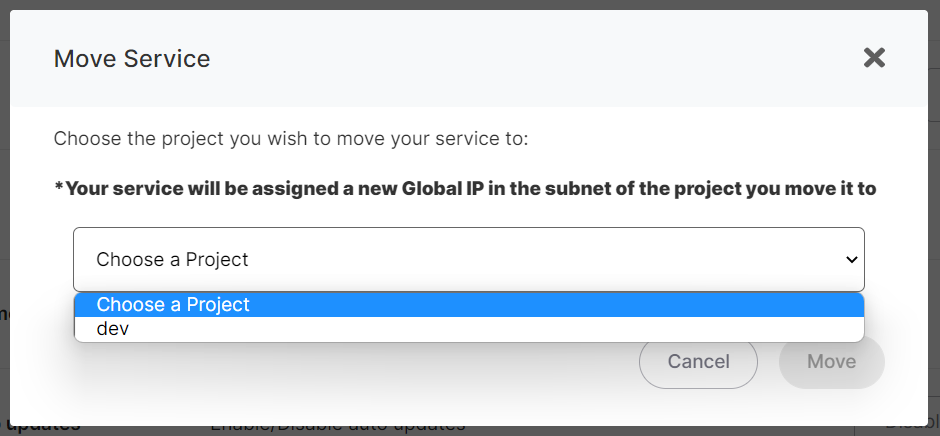Click the project dropdown chevron arrow

coord(852,259)
